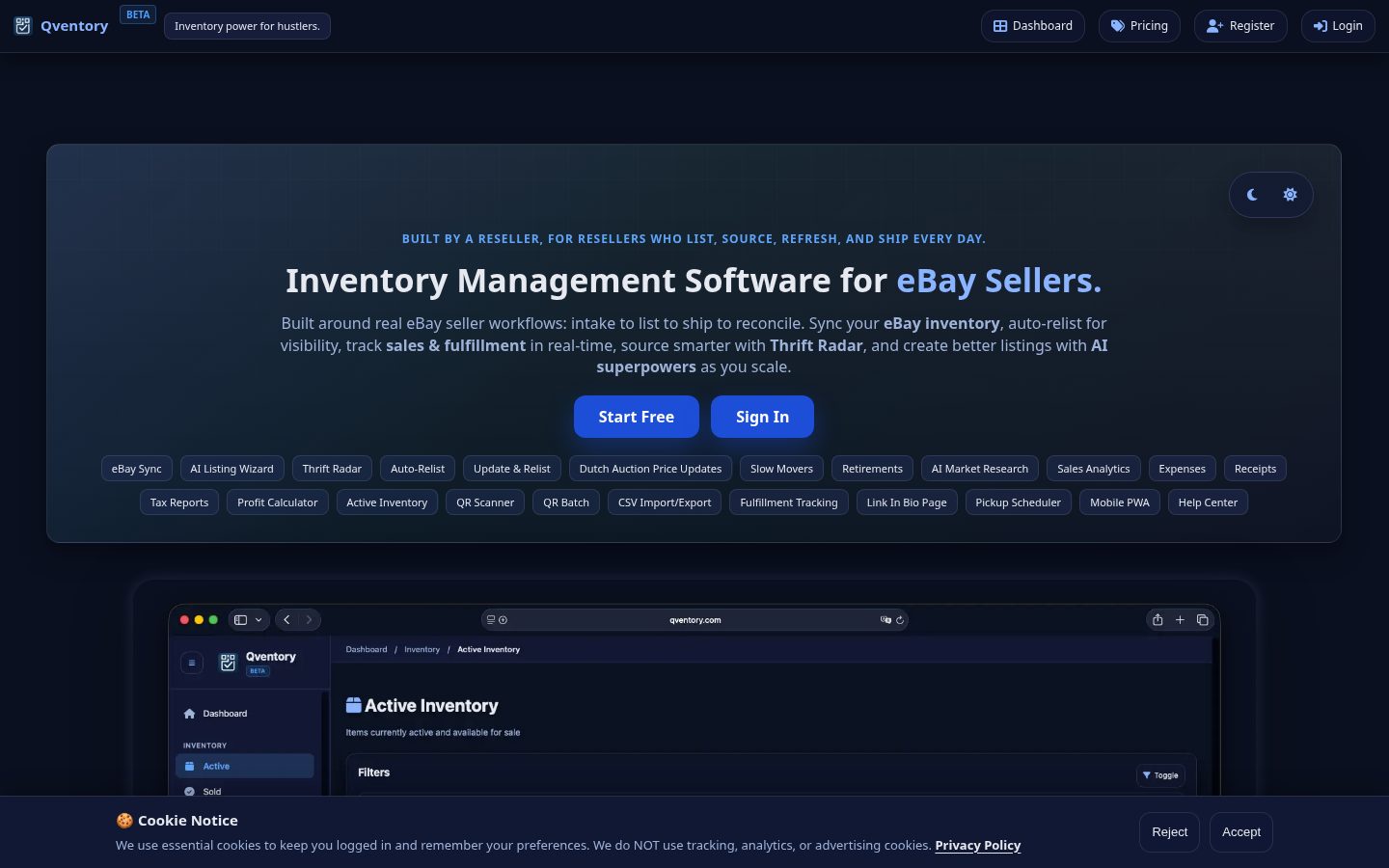Open the Mobile PWA chip

coord(1120,502)
